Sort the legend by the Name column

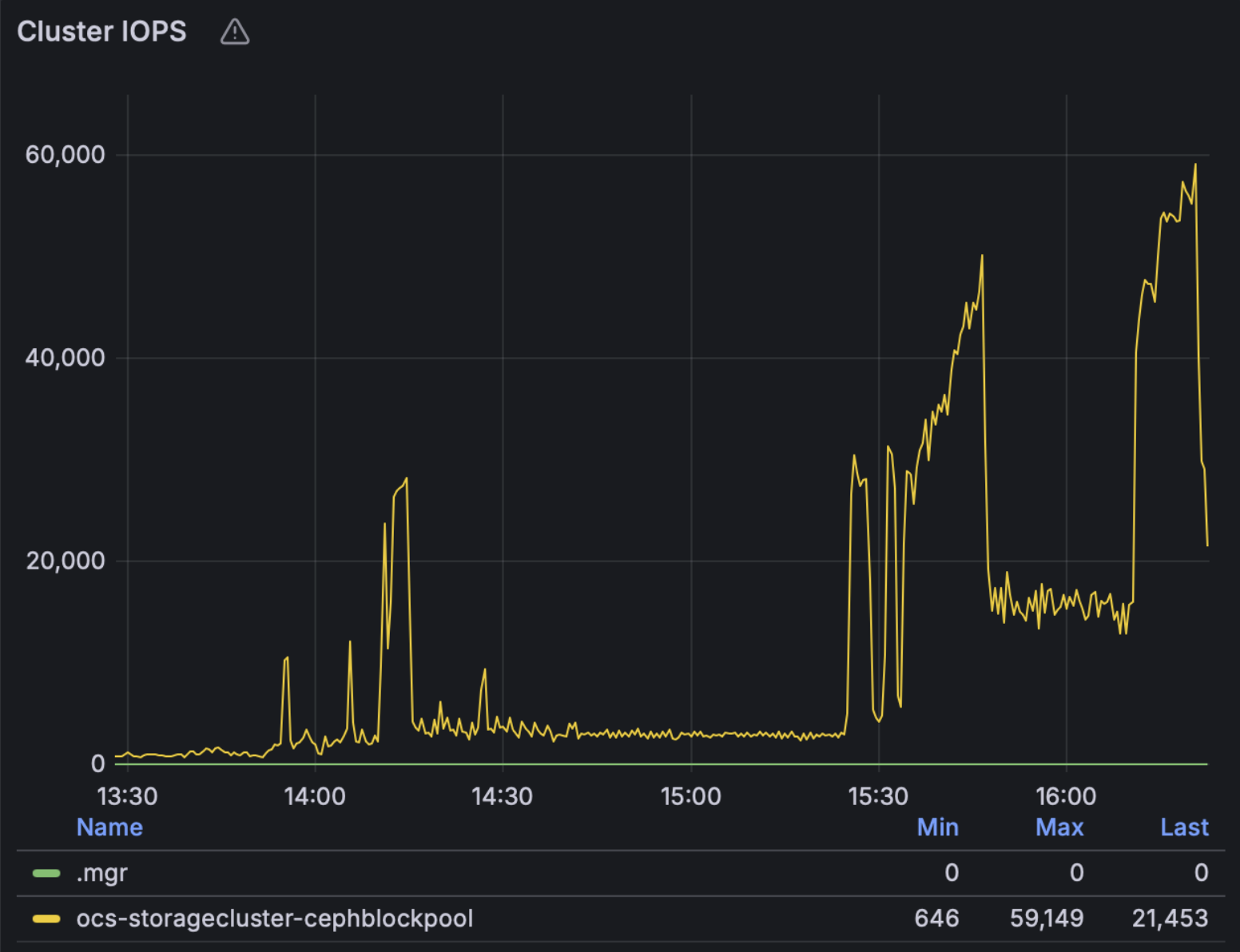tap(109, 827)
